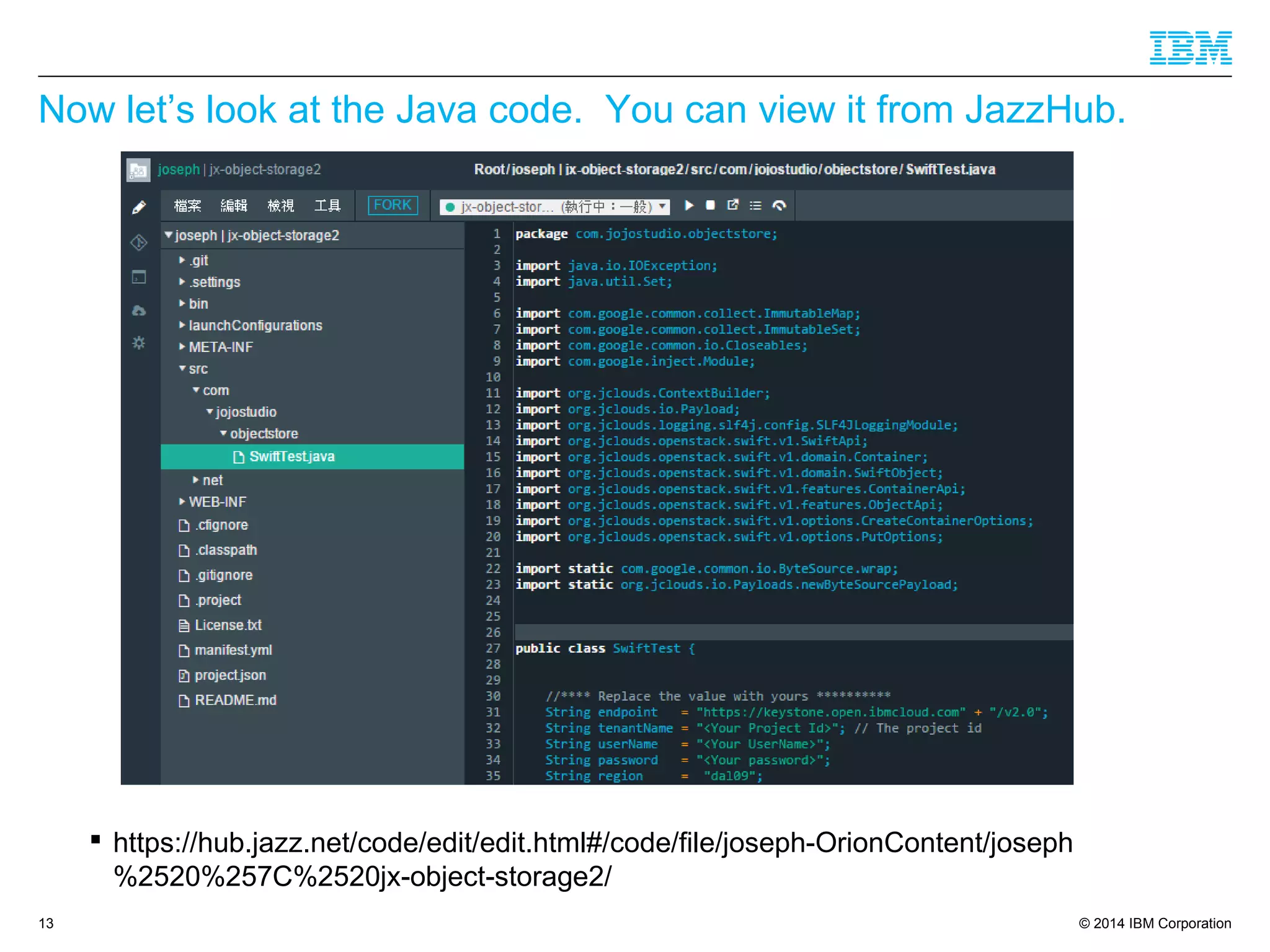This screenshot has width=1270, height=952.
Task: Open the launch configuration dropdown jx-object-stor...
Action: 554,206
